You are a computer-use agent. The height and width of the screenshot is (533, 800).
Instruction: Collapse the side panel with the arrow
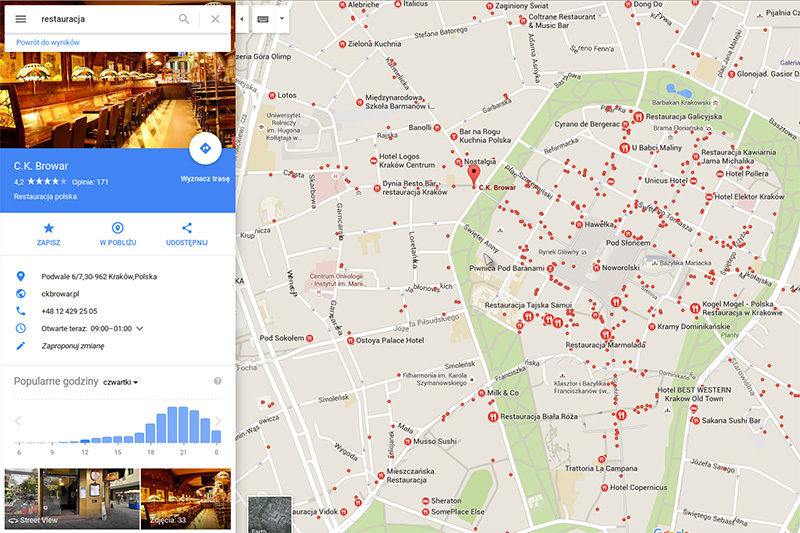(x=242, y=19)
